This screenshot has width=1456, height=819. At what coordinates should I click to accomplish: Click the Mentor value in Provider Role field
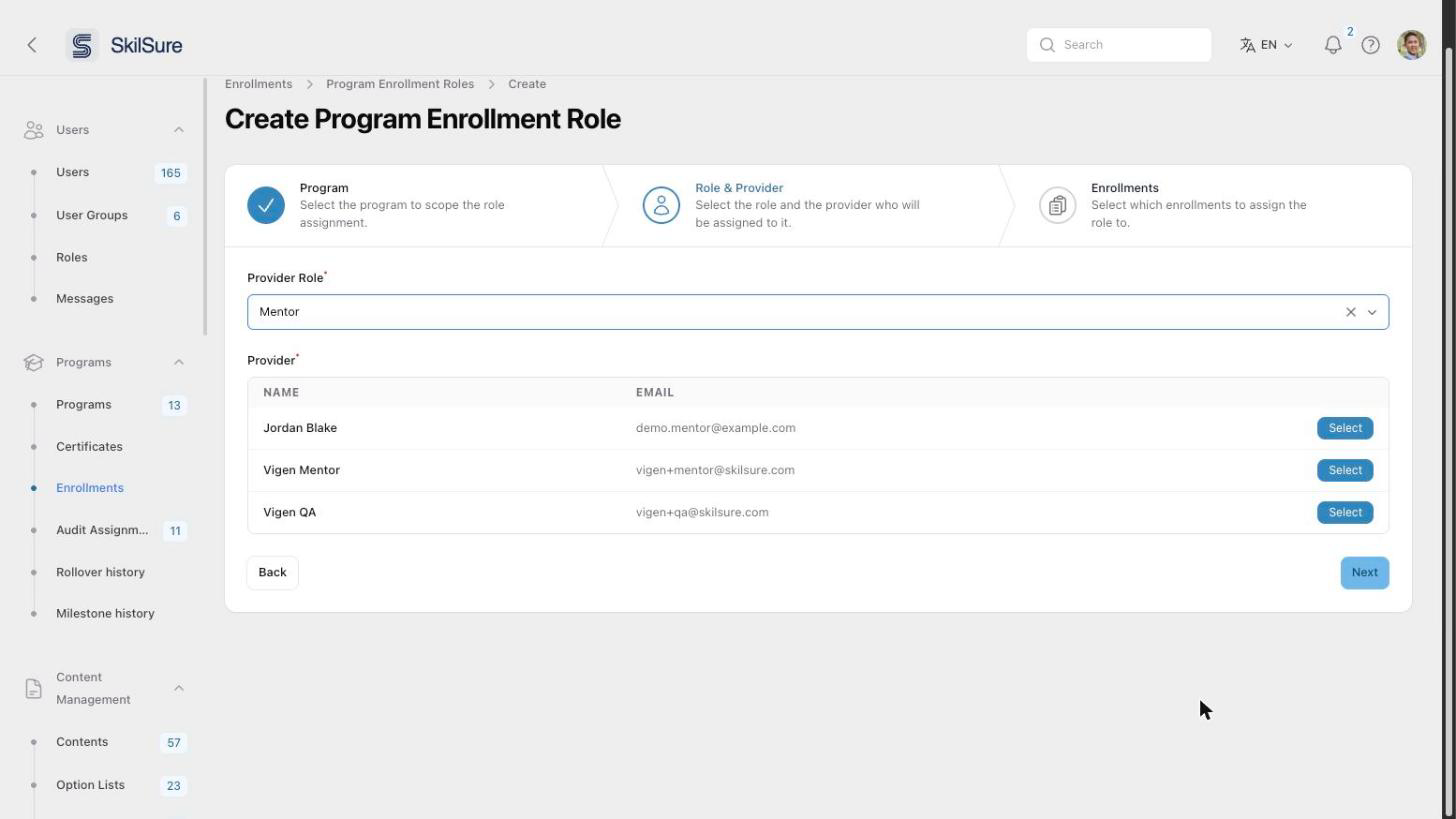(279, 312)
